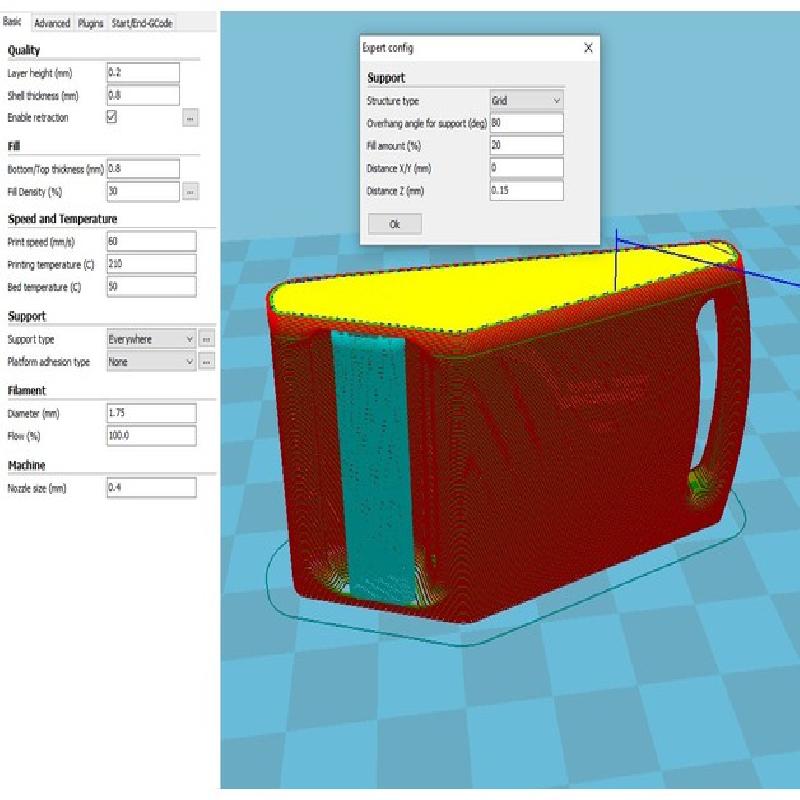Open the Plugins tab
Viewport: 800px width, 800px height.
point(90,23)
